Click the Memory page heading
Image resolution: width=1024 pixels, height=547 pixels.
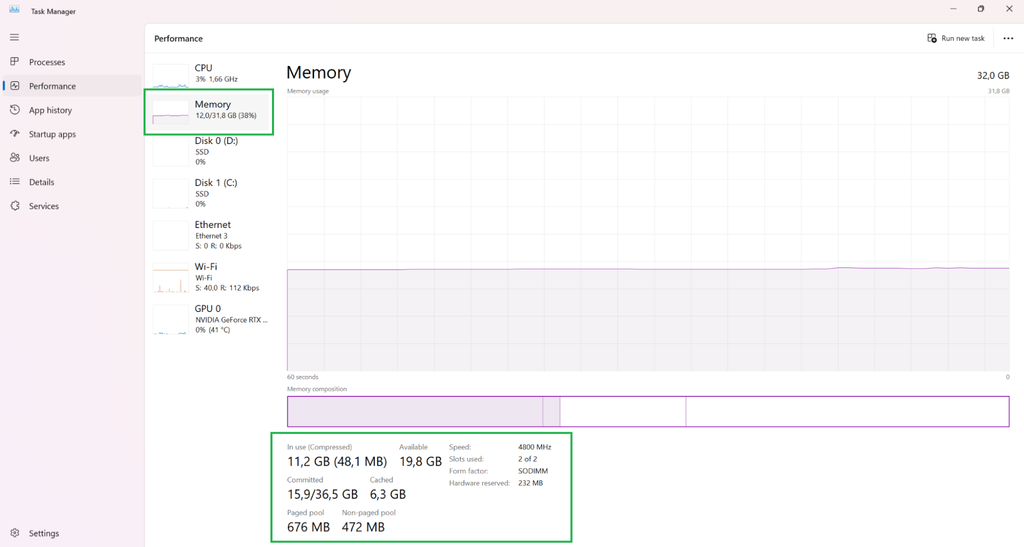click(x=319, y=72)
